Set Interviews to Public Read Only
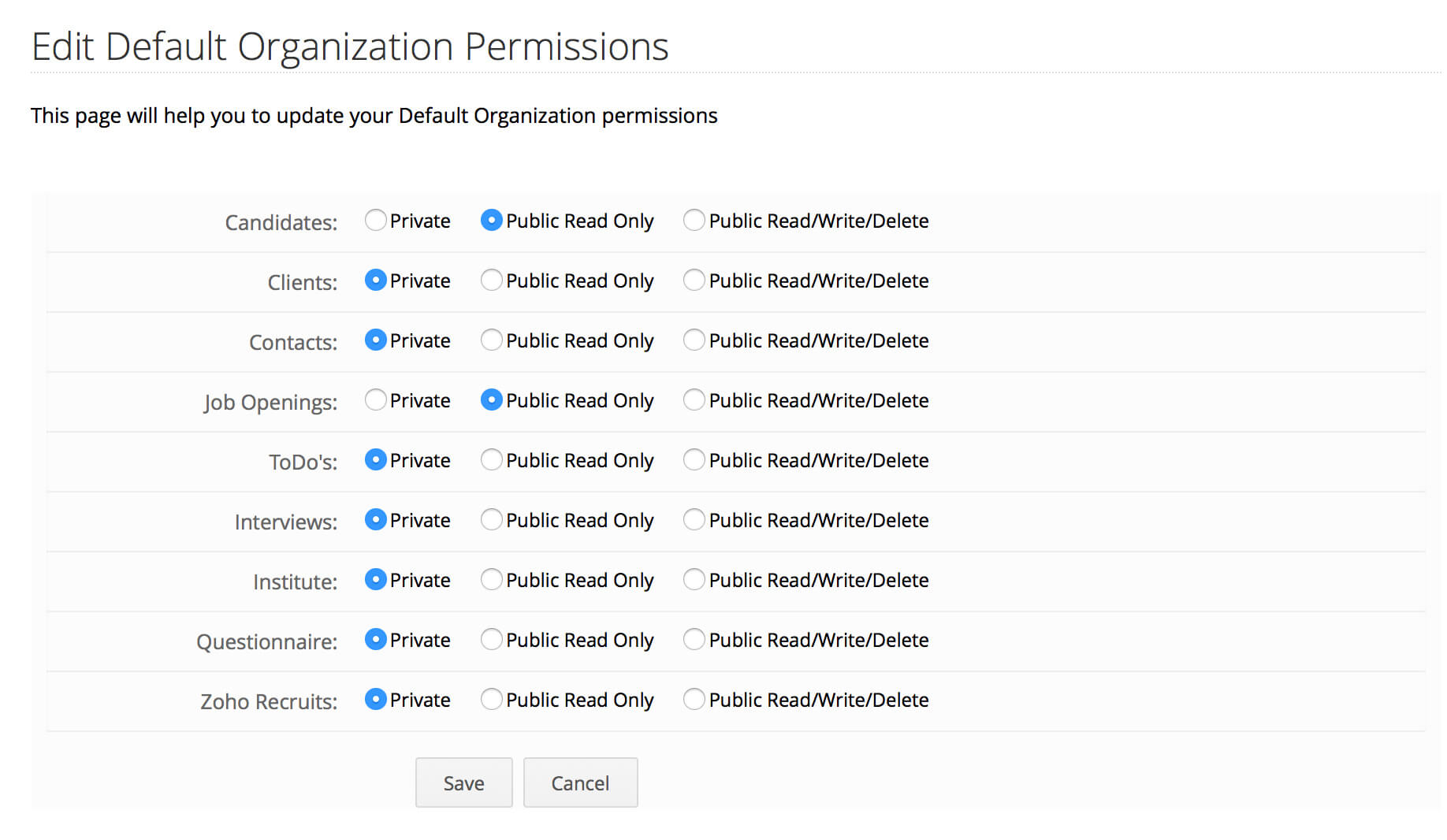Screen dimensions: 1447x840 (x=492, y=520)
